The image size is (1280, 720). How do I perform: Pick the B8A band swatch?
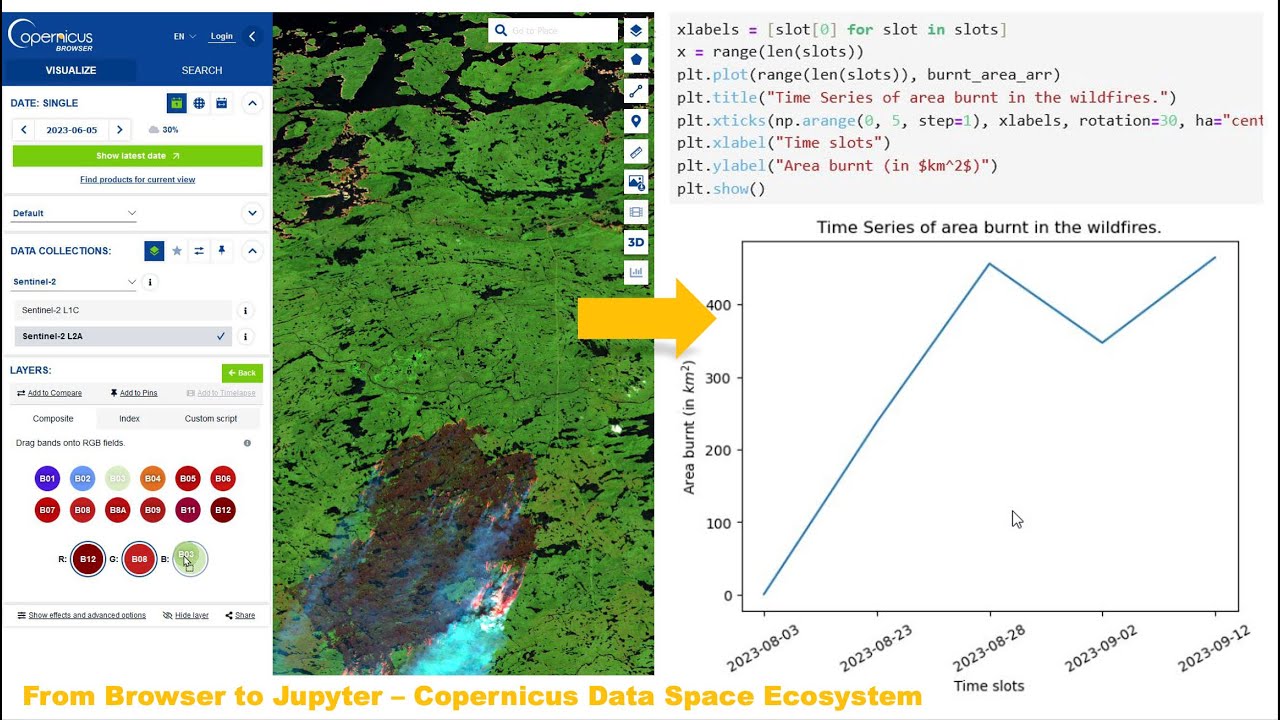point(117,510)
